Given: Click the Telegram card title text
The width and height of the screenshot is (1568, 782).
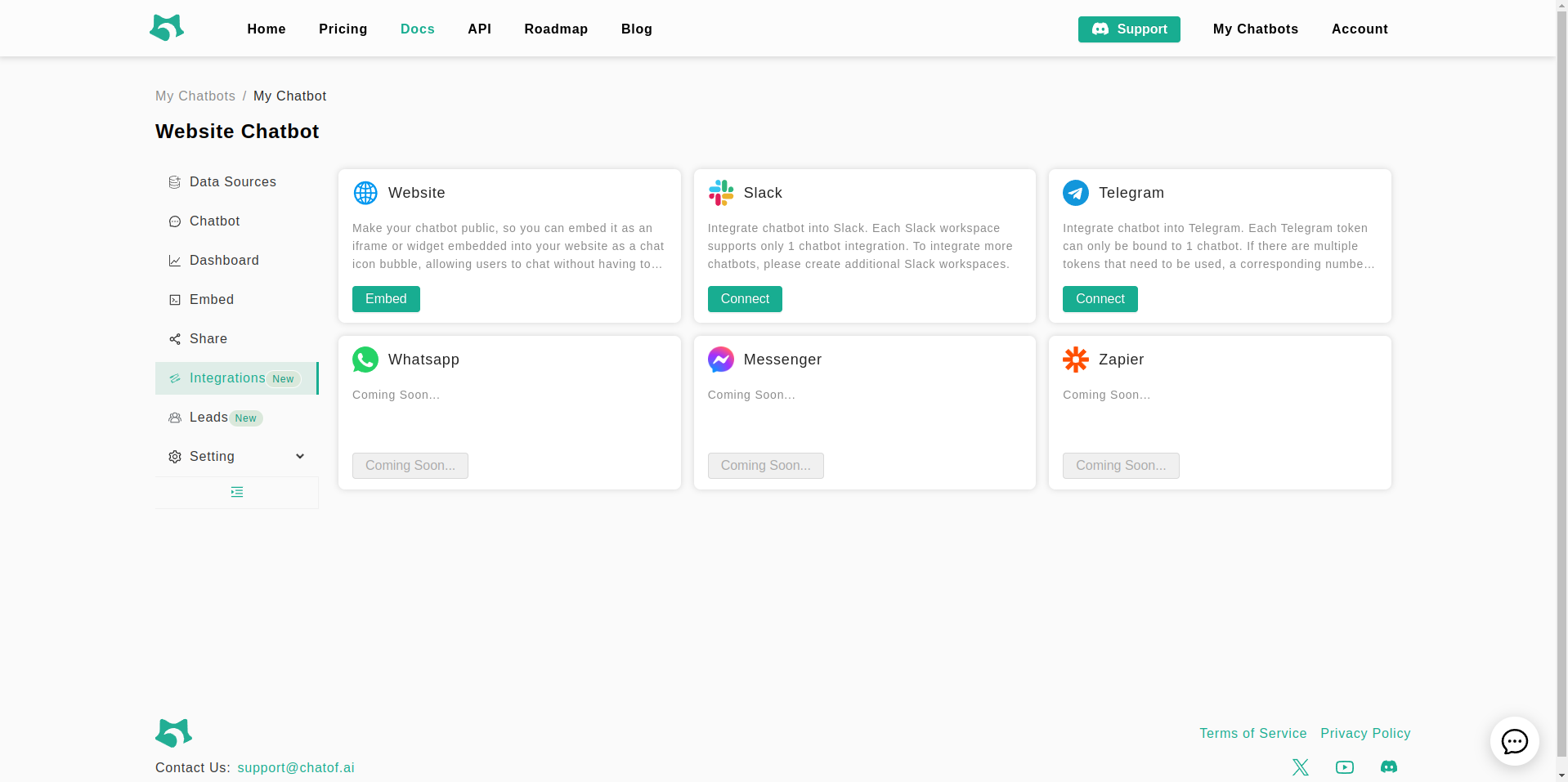Looking at the screenshot, I should click(1131, 193).
